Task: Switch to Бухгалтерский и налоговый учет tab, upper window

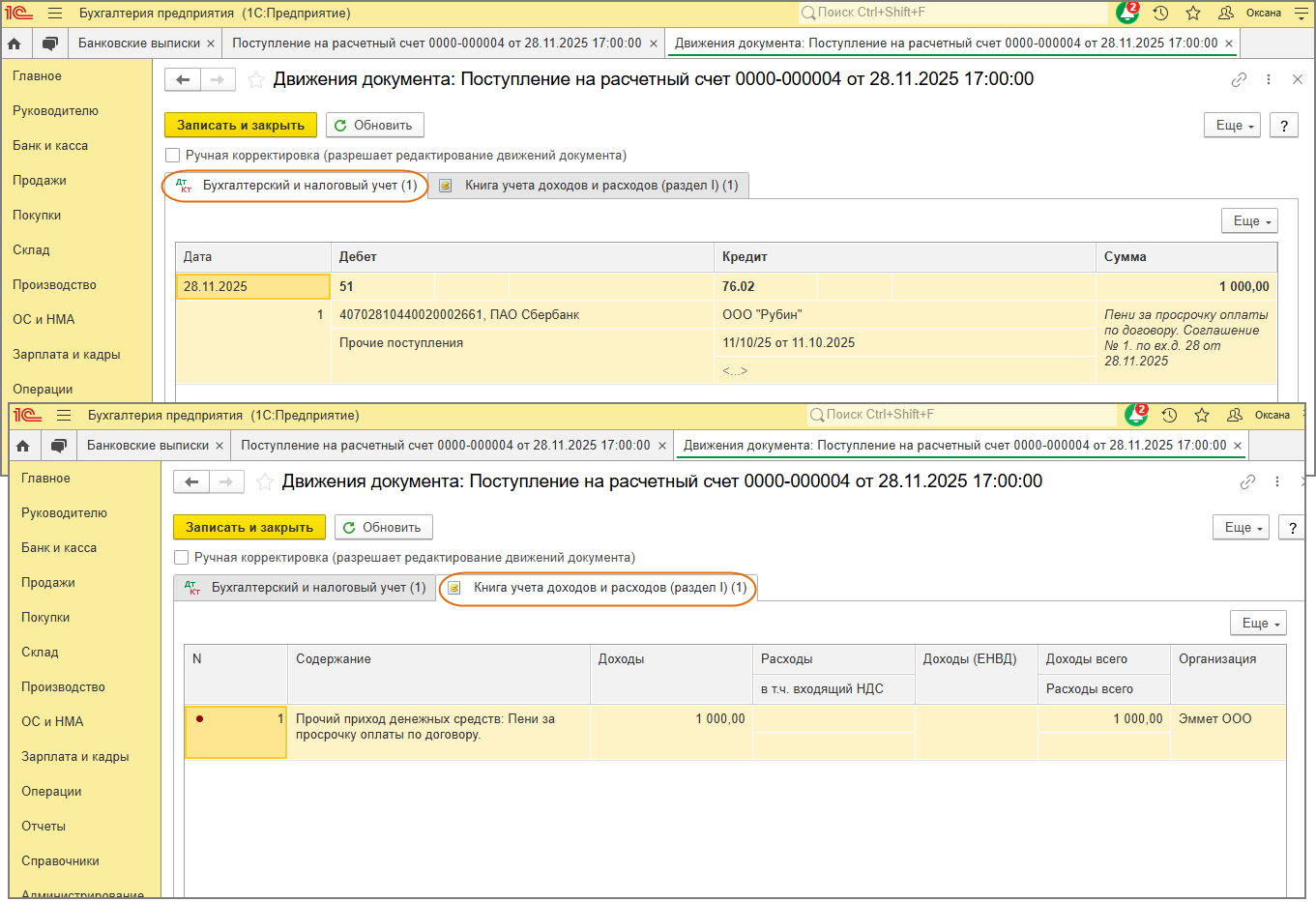Action: coord(296,186)
